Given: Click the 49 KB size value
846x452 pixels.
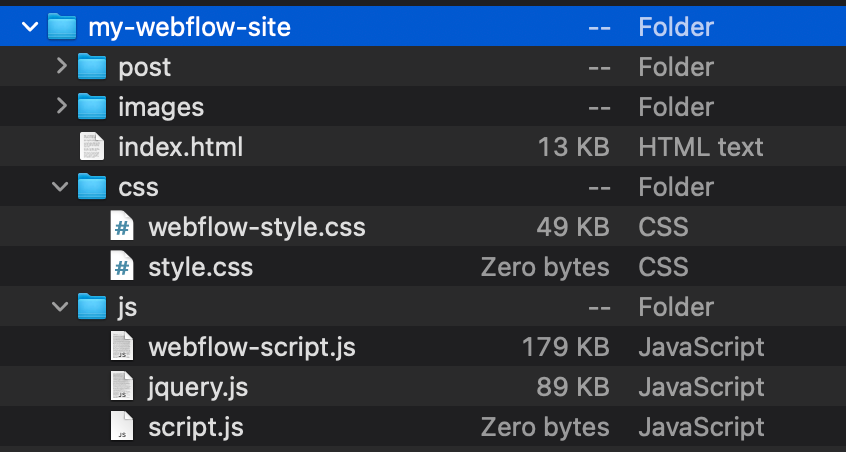Looking at the screenshot, I should click(573, 227).
